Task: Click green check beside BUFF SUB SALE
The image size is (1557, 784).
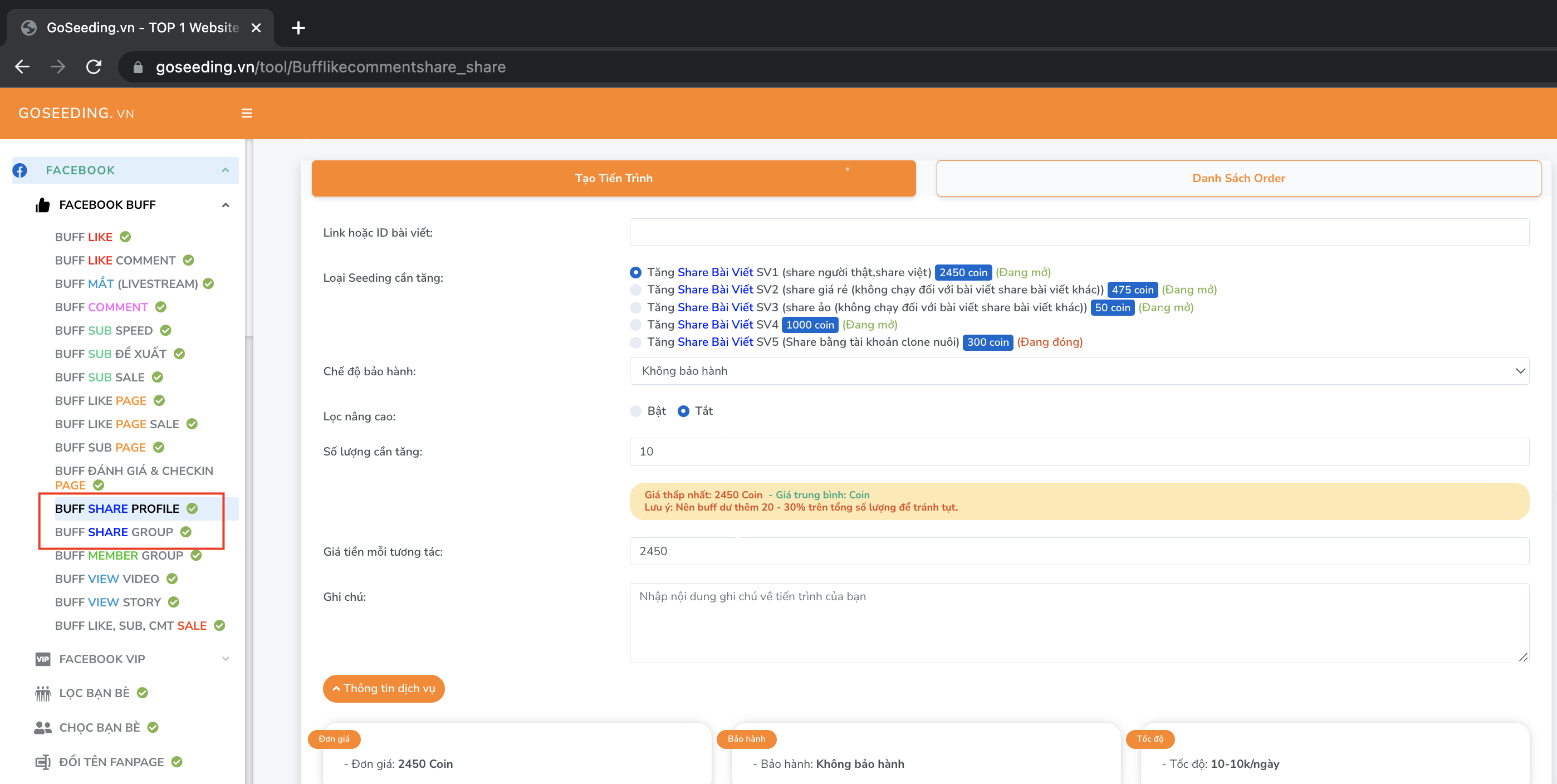Action: click(x=157, y=377)
